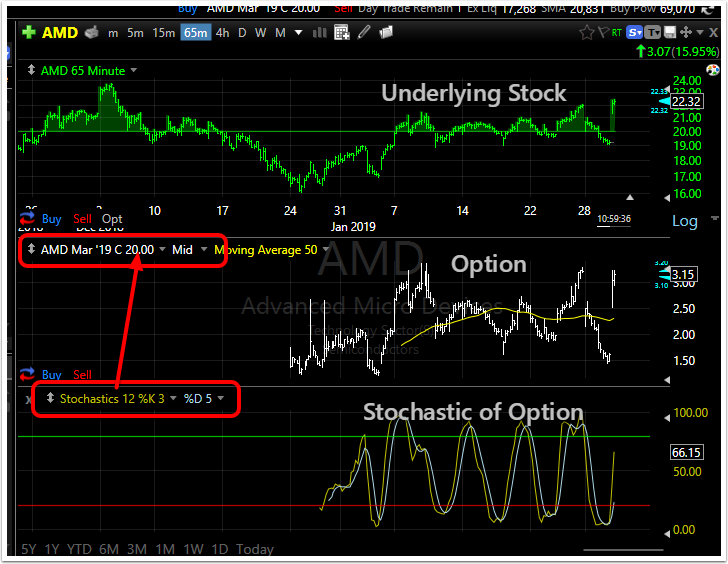Click the save floppy disk icon
The height and width of the screenshot is (564, 728).
point(670,32)
